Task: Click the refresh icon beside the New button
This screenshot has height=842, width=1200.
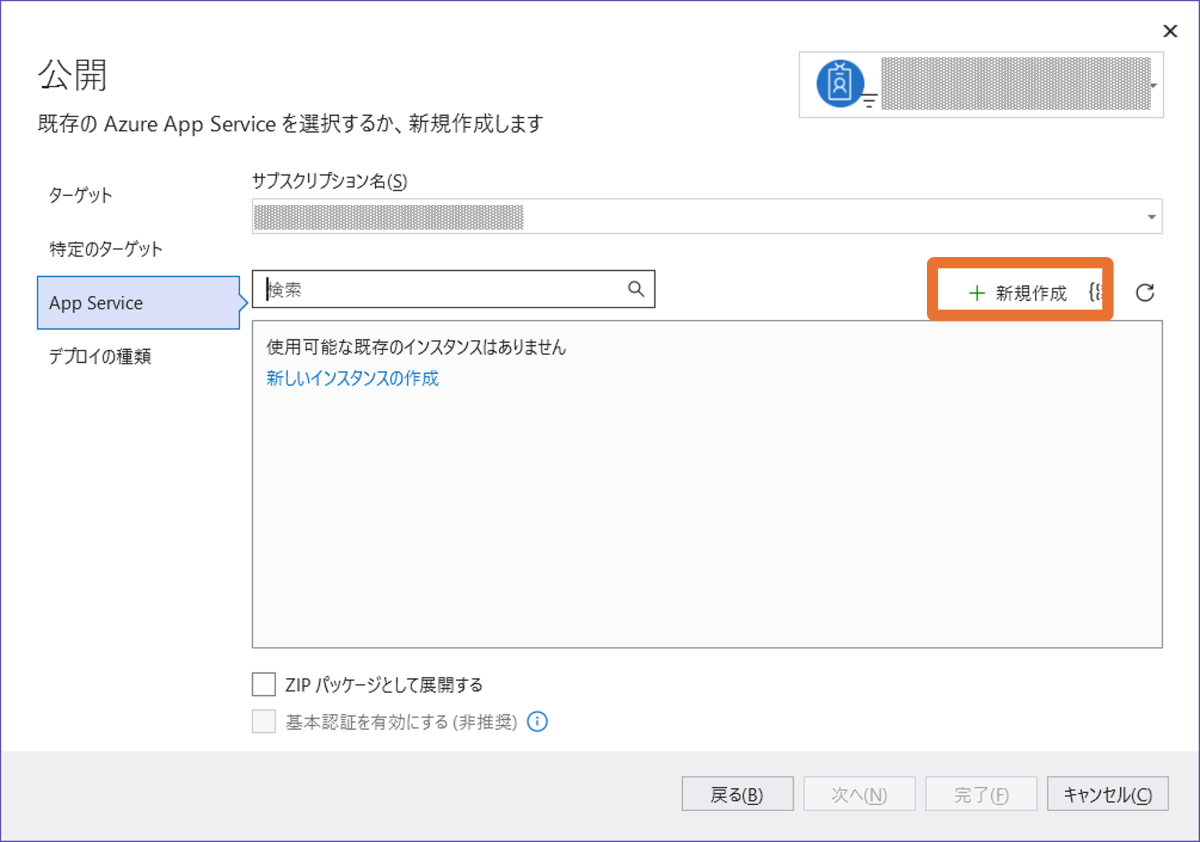Action: click(1146, 293)
